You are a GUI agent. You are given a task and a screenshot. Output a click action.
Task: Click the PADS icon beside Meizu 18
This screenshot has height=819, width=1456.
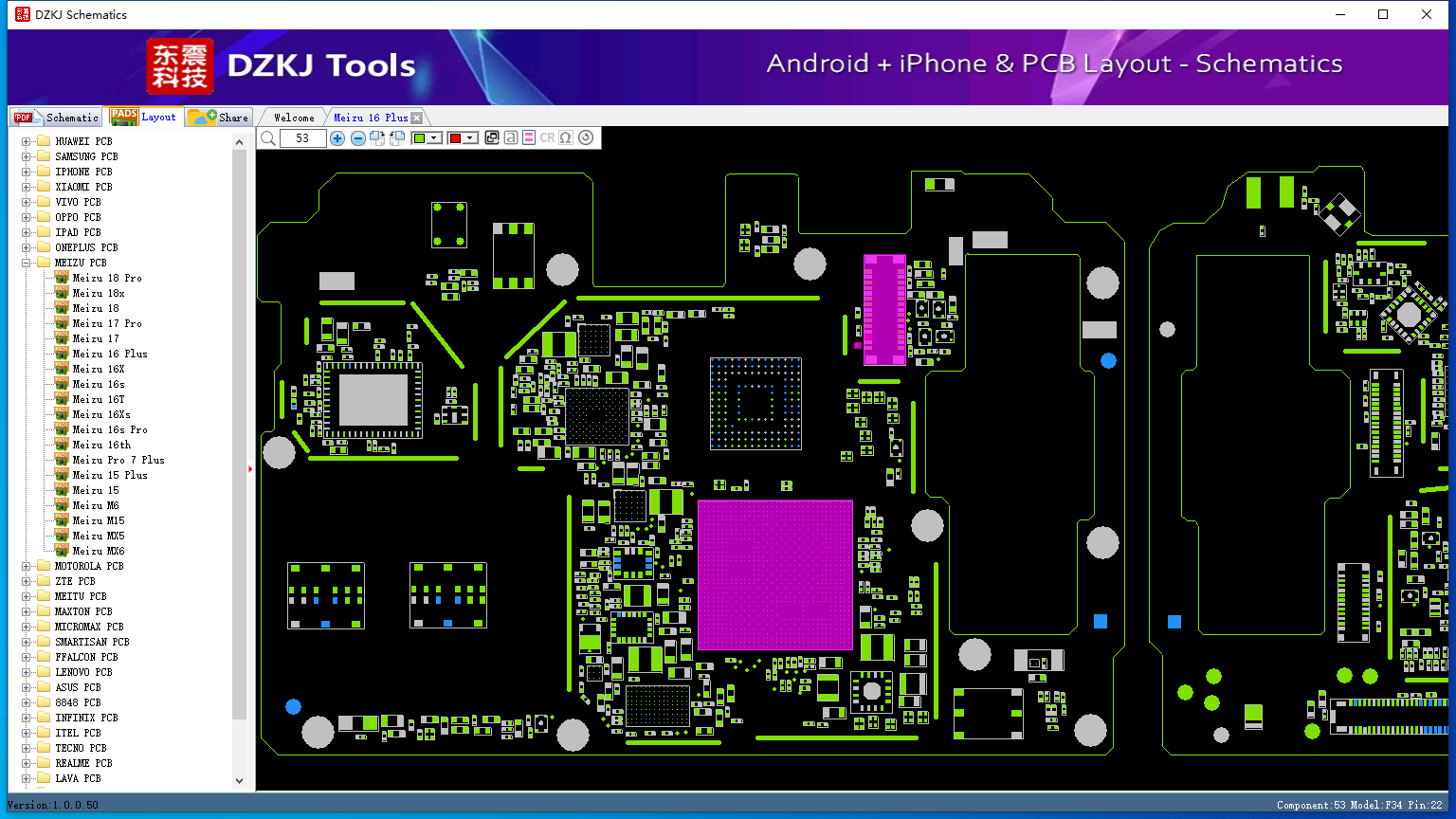pos(62,308)
